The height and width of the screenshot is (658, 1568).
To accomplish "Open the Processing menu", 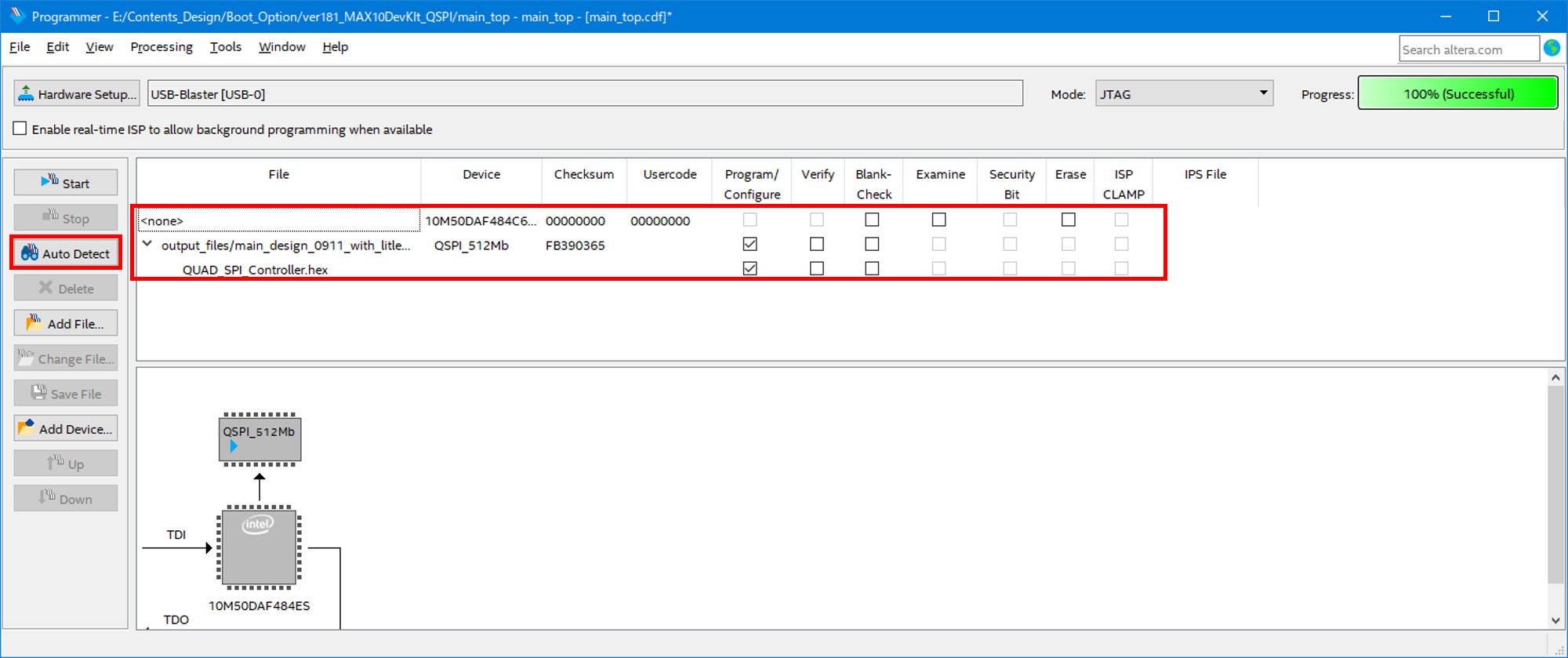I will click(x=162, y=47).
